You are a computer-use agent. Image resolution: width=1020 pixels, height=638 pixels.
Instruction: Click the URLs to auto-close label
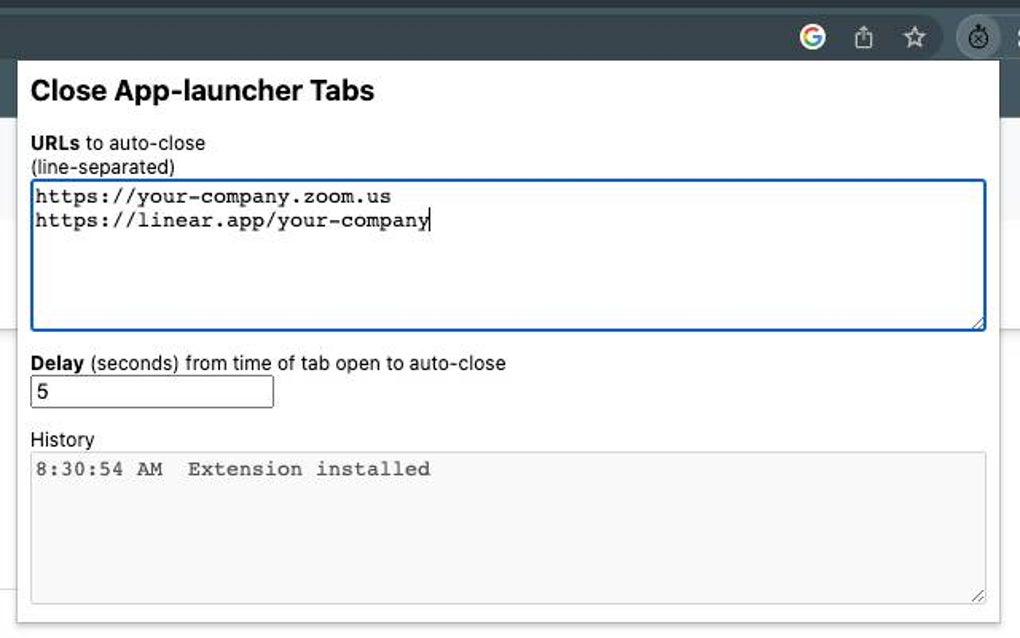(x=117, y=142)
